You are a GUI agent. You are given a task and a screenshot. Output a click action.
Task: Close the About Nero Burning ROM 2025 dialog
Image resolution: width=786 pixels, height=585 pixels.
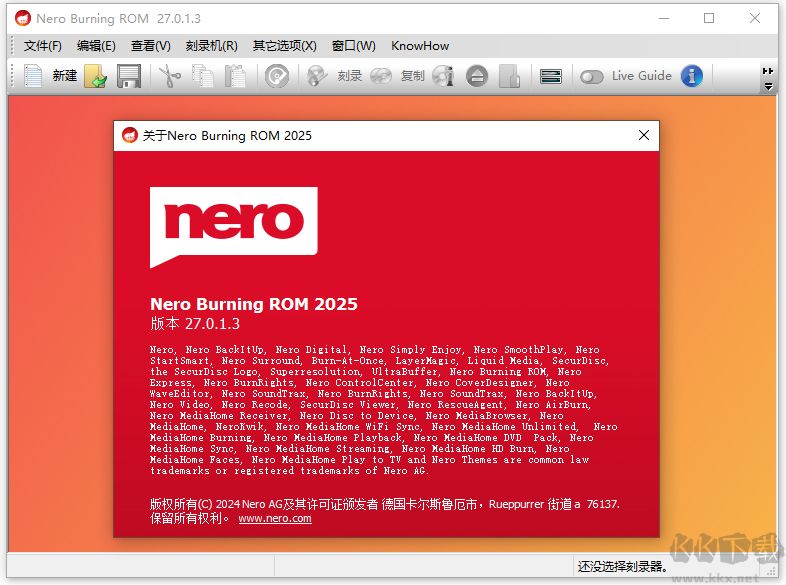click(x=644, y=135)
